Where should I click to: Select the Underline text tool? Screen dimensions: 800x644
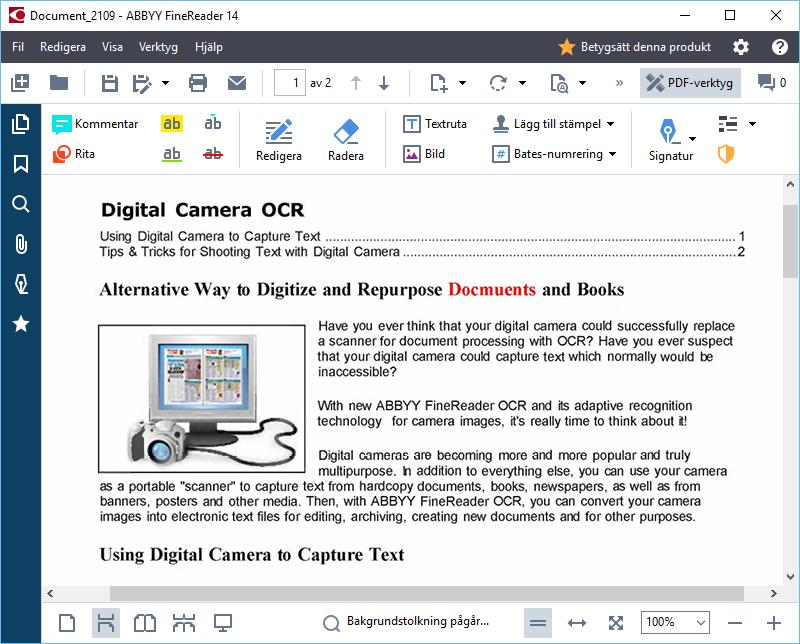171,154
